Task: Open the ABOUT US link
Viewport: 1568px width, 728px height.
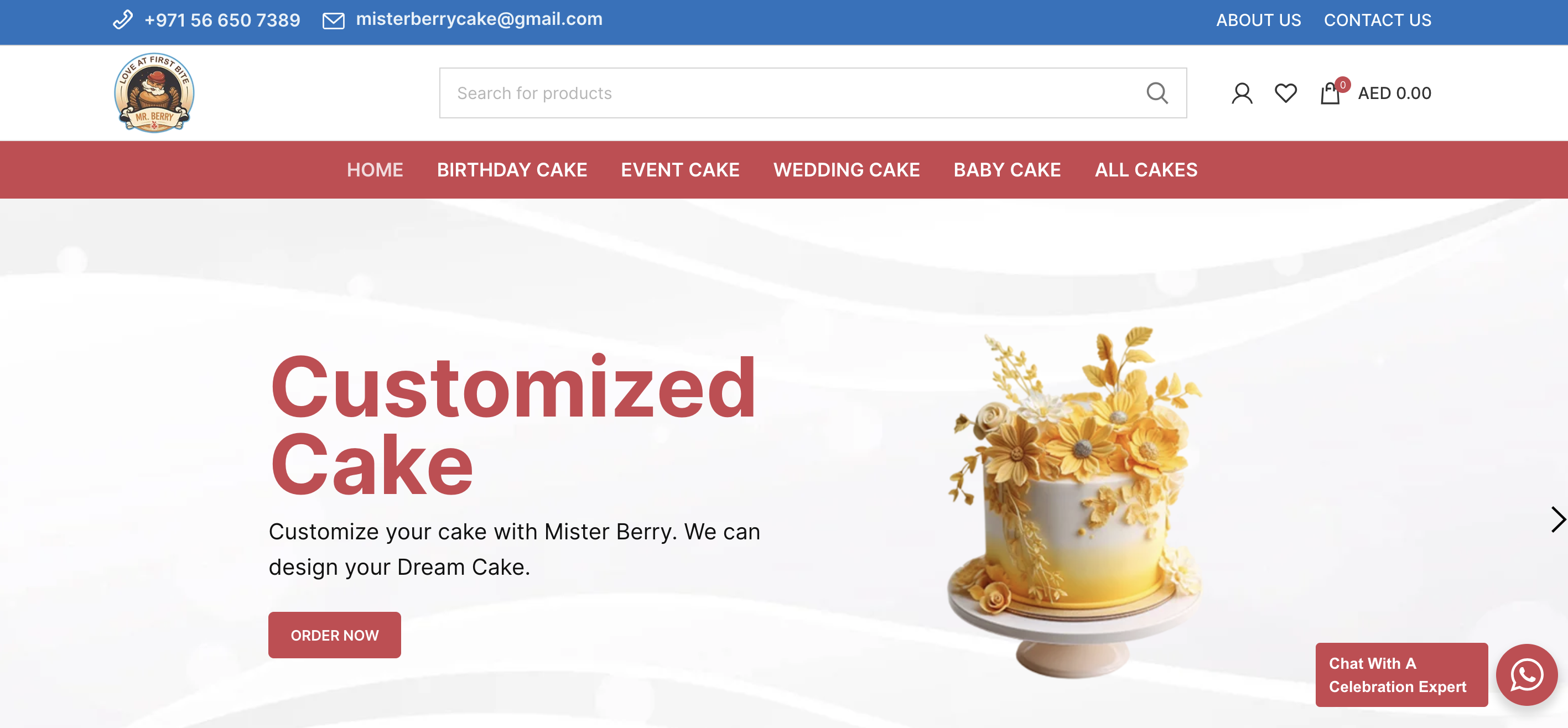Action: click(1258, 20)
